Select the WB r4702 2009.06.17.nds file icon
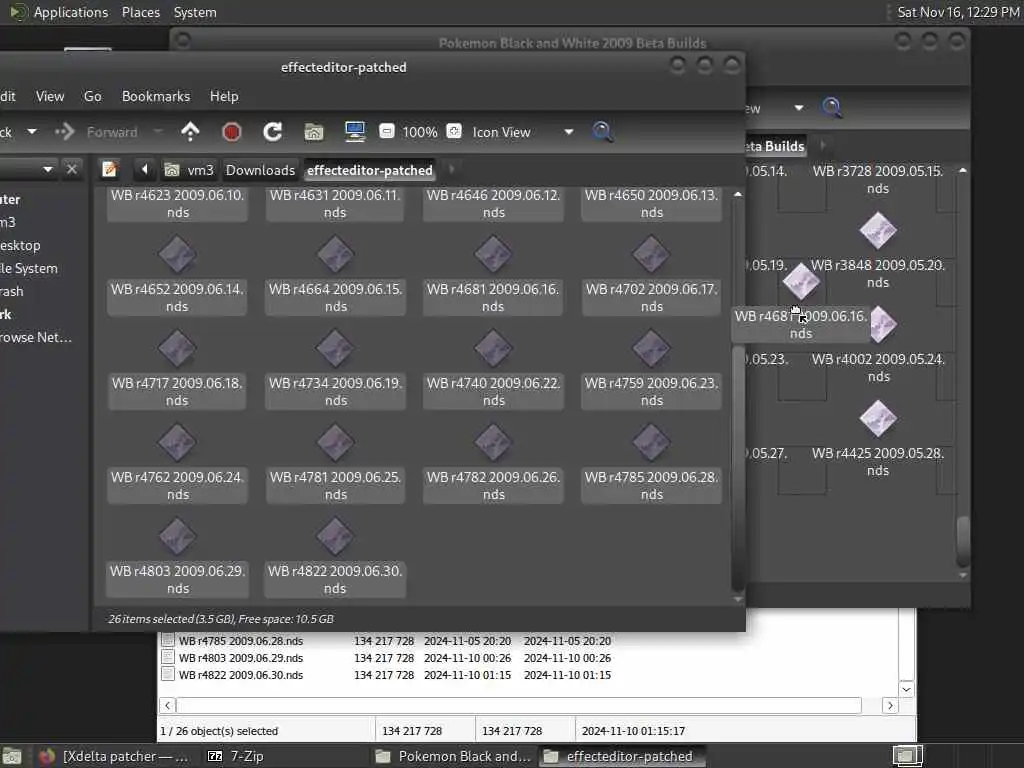The width and height of the screenshot is (1024, 768). click(x=651, y=255)
